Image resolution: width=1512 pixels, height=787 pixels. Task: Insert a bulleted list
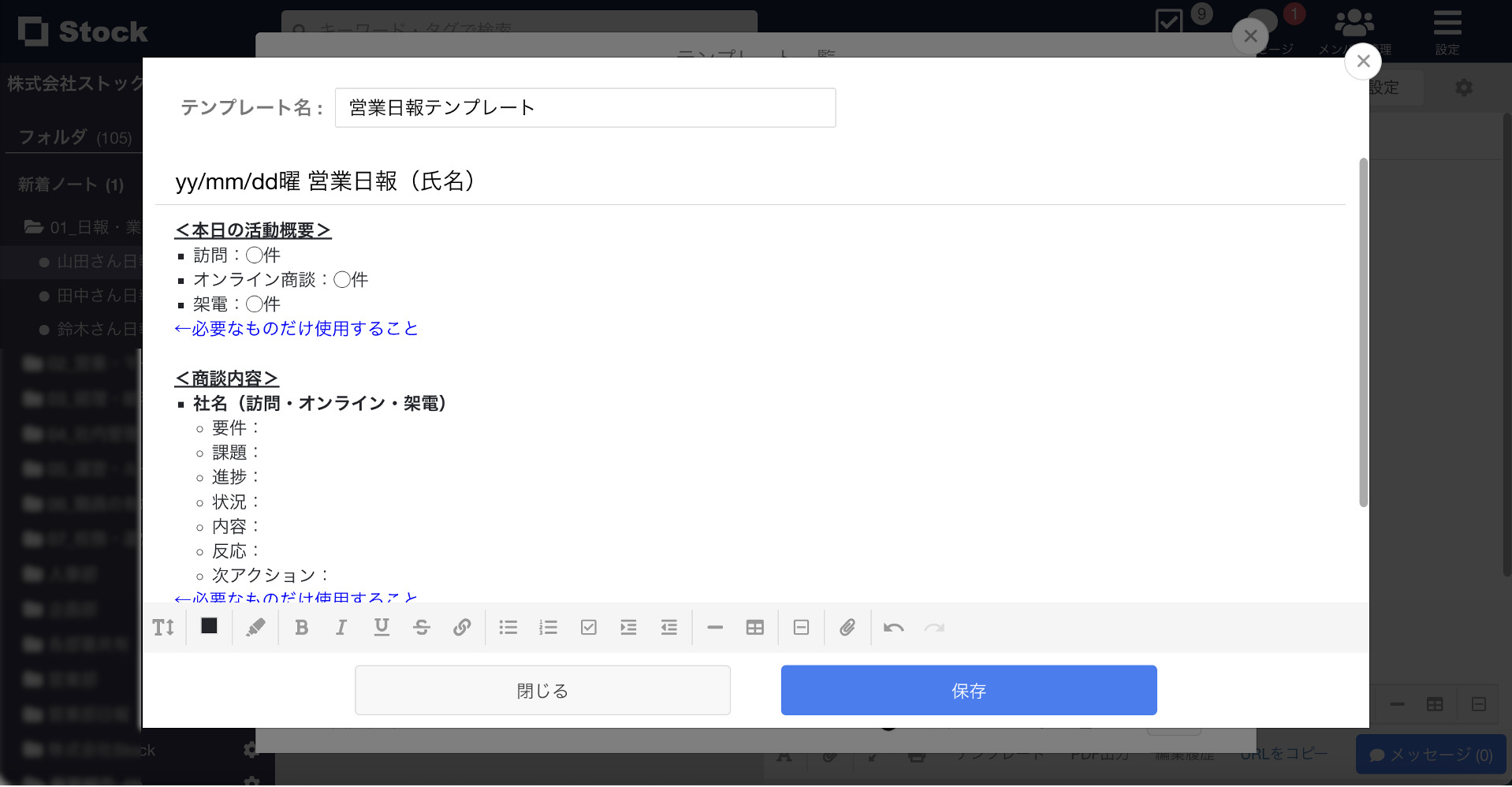508,627
